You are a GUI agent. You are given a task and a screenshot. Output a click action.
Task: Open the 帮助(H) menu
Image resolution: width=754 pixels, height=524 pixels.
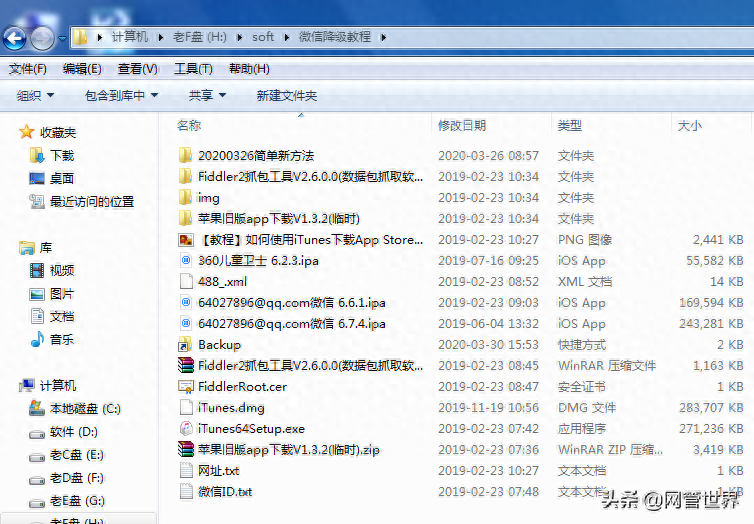tap(249, 69)
